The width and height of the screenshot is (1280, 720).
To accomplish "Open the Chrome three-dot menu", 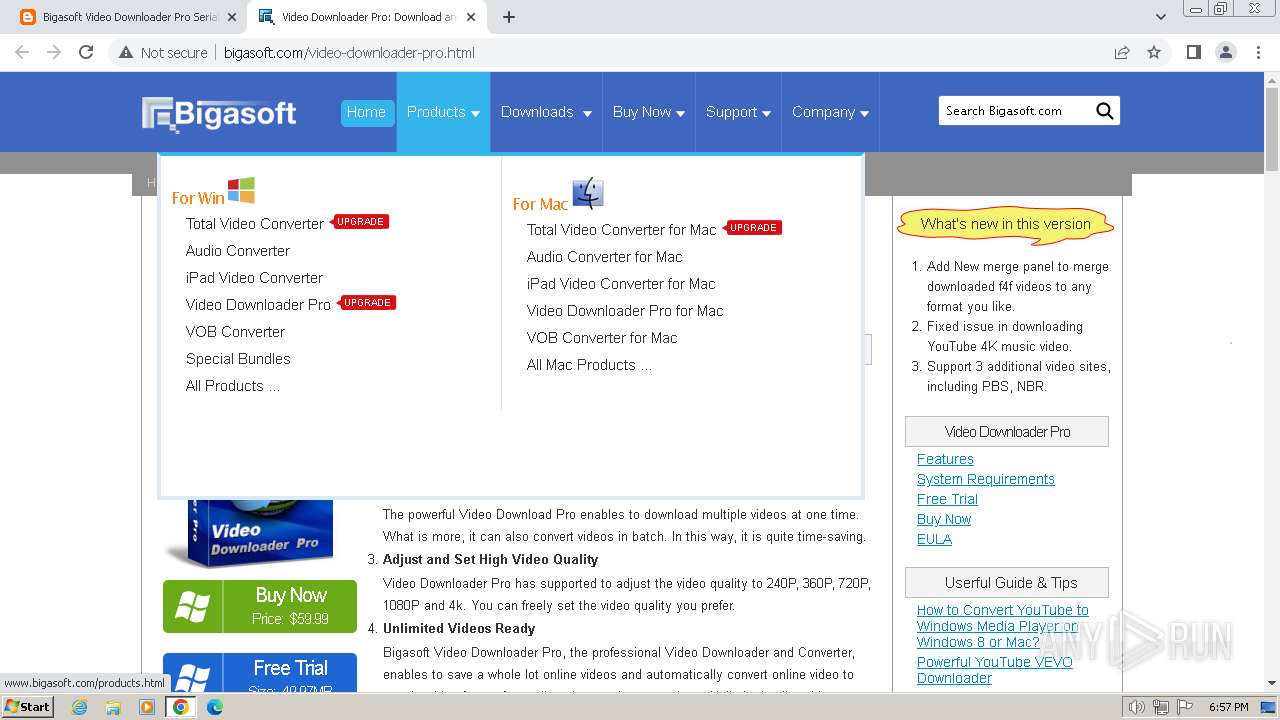I will pyautogui.click(x=1258, y=53).
